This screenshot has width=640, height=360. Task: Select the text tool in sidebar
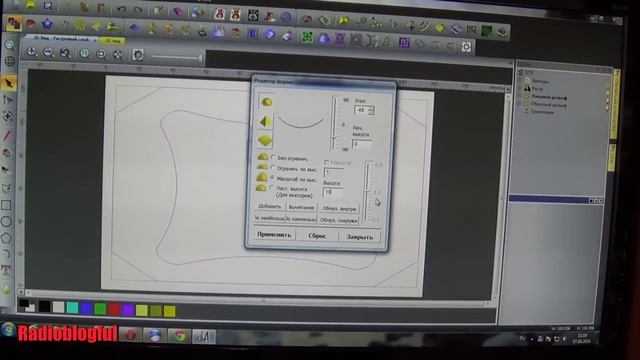(6, 270)
